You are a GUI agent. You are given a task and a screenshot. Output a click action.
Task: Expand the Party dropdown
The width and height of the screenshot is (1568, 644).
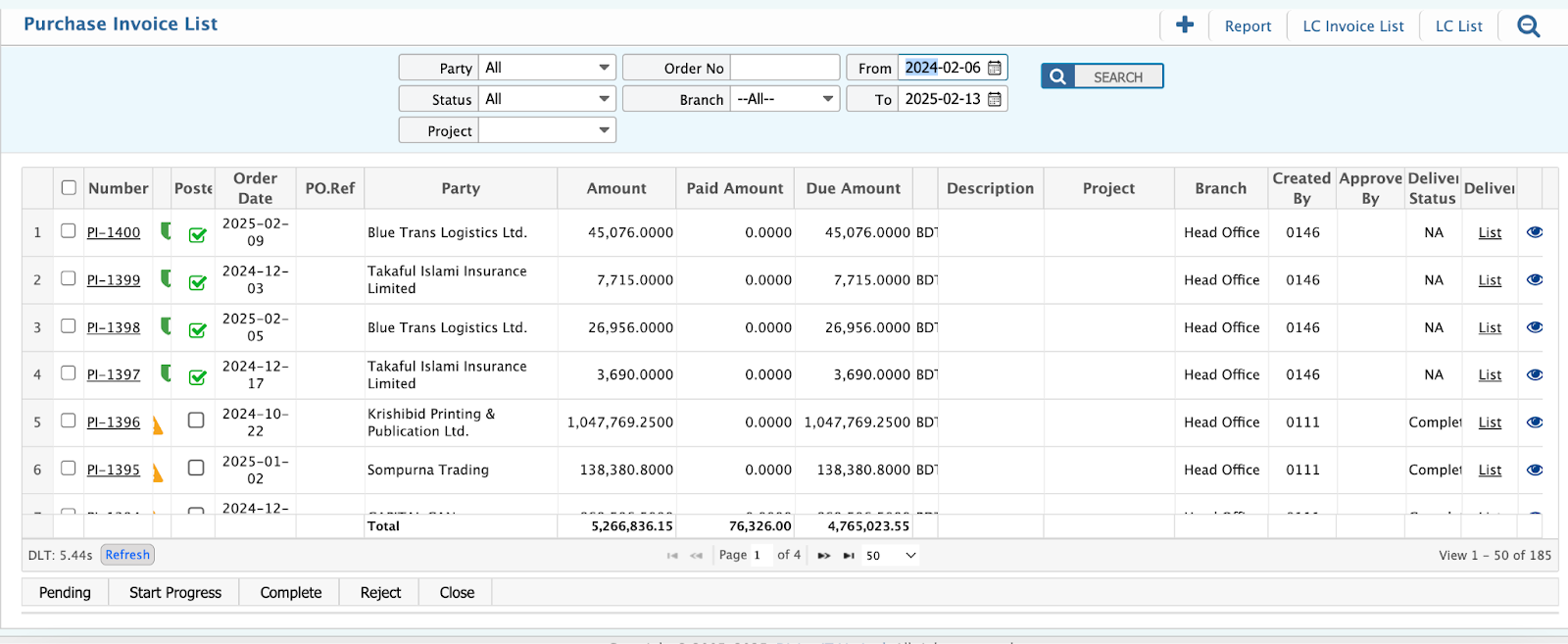547,68
